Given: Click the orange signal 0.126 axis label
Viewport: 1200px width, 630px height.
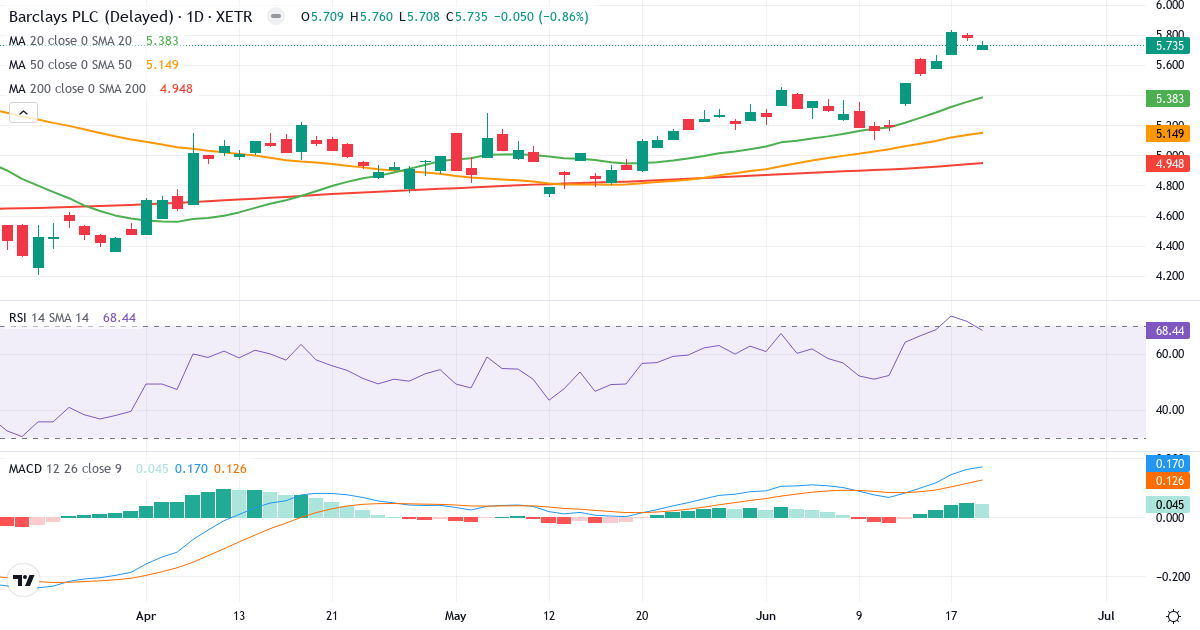Looking at the screenshot, I should tap(1170, 480).
